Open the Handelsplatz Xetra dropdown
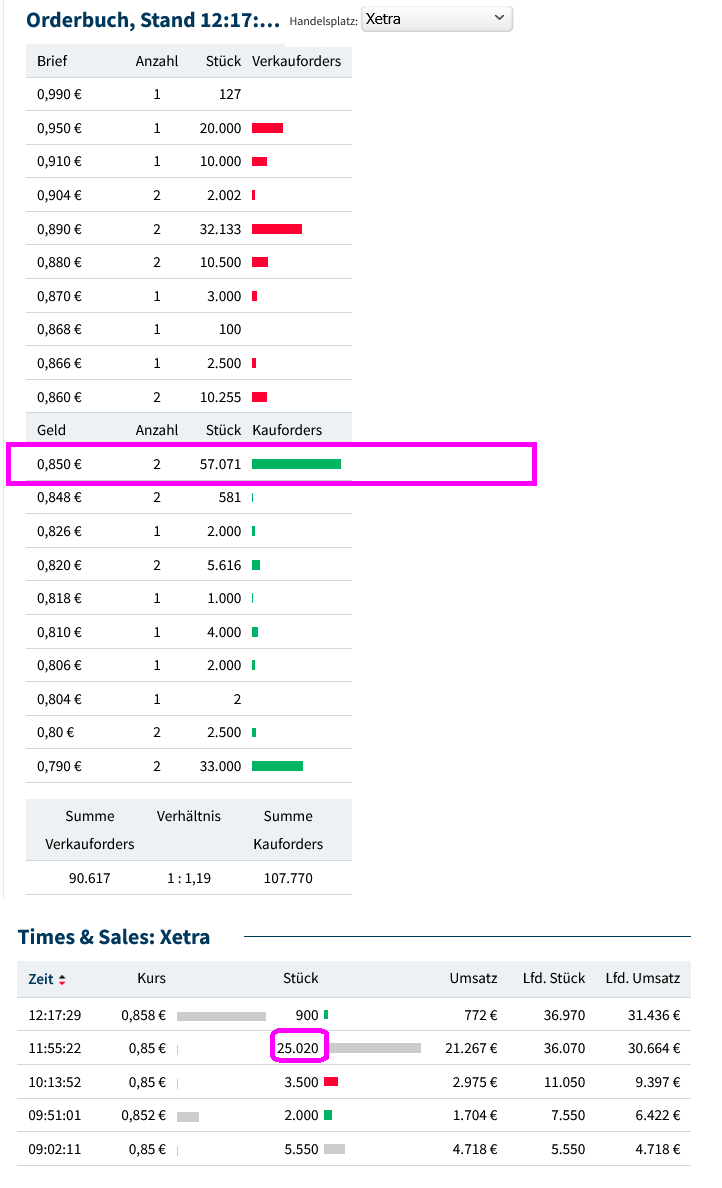 point(436,19)
